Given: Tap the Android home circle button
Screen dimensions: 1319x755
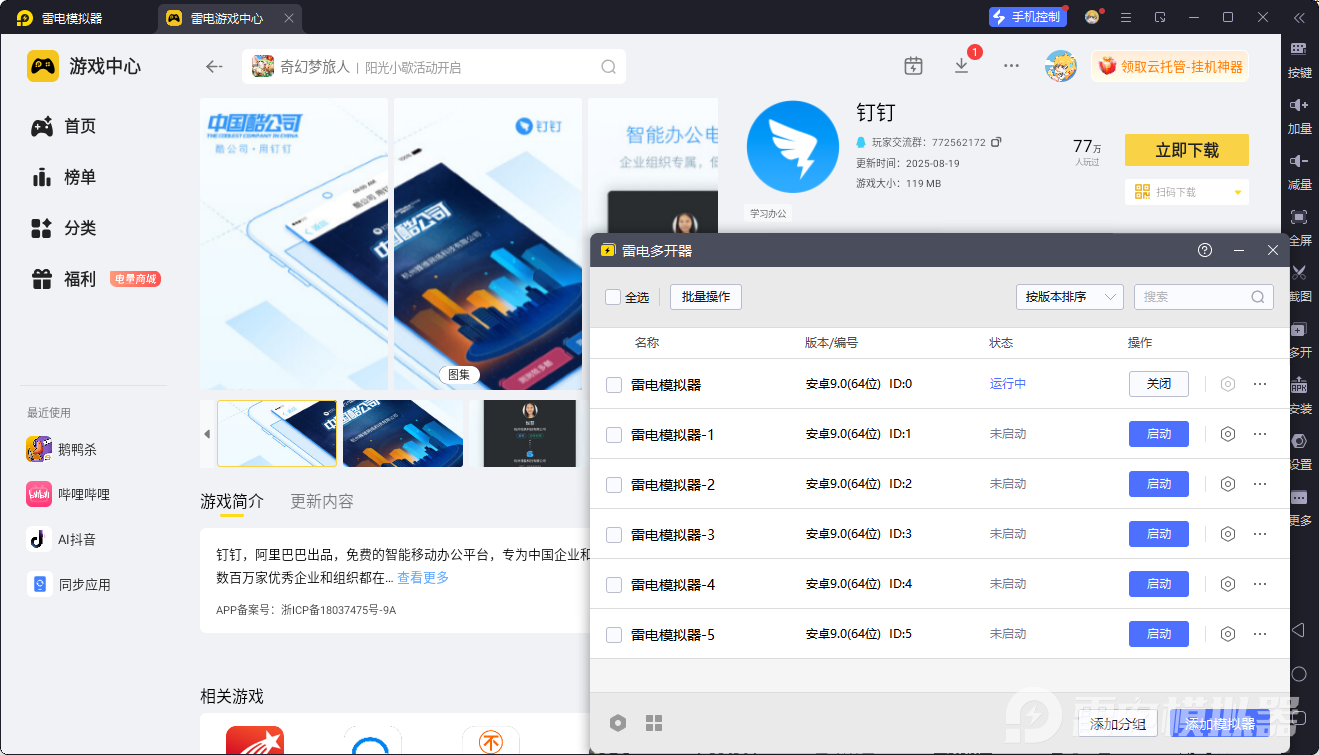Looking at the screenshot, I should coord(1299,674).
